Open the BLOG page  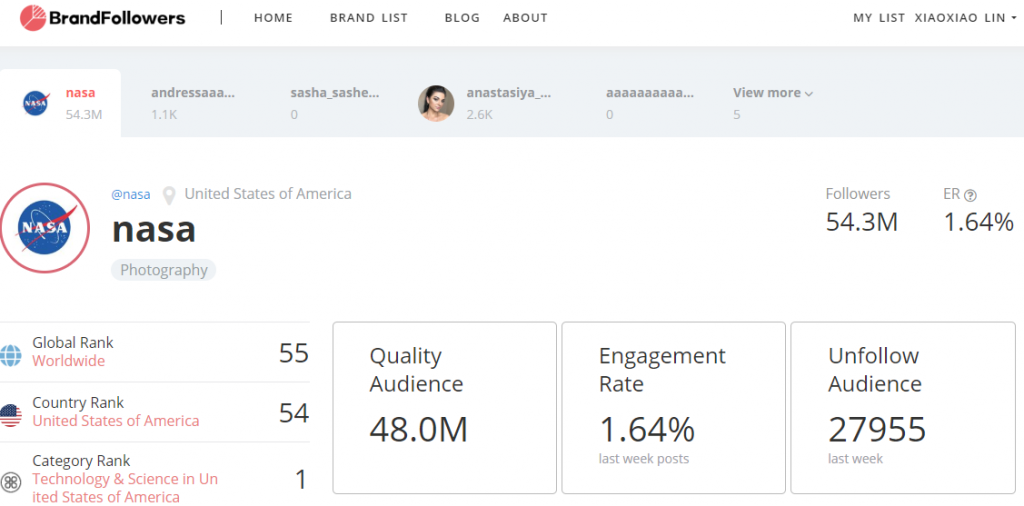(462, 18)
